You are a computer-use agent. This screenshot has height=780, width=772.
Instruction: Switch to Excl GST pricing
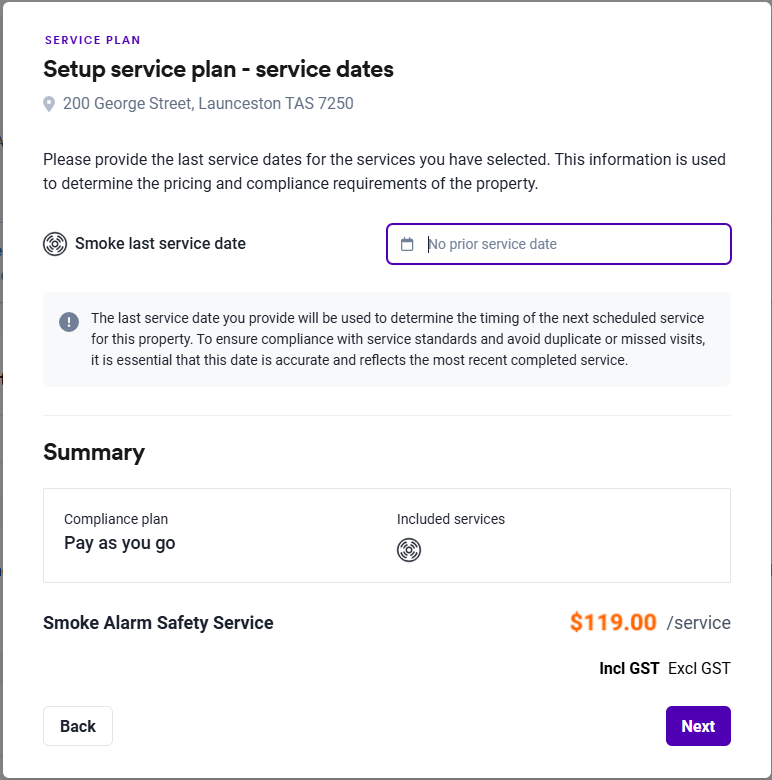point(699,668)
